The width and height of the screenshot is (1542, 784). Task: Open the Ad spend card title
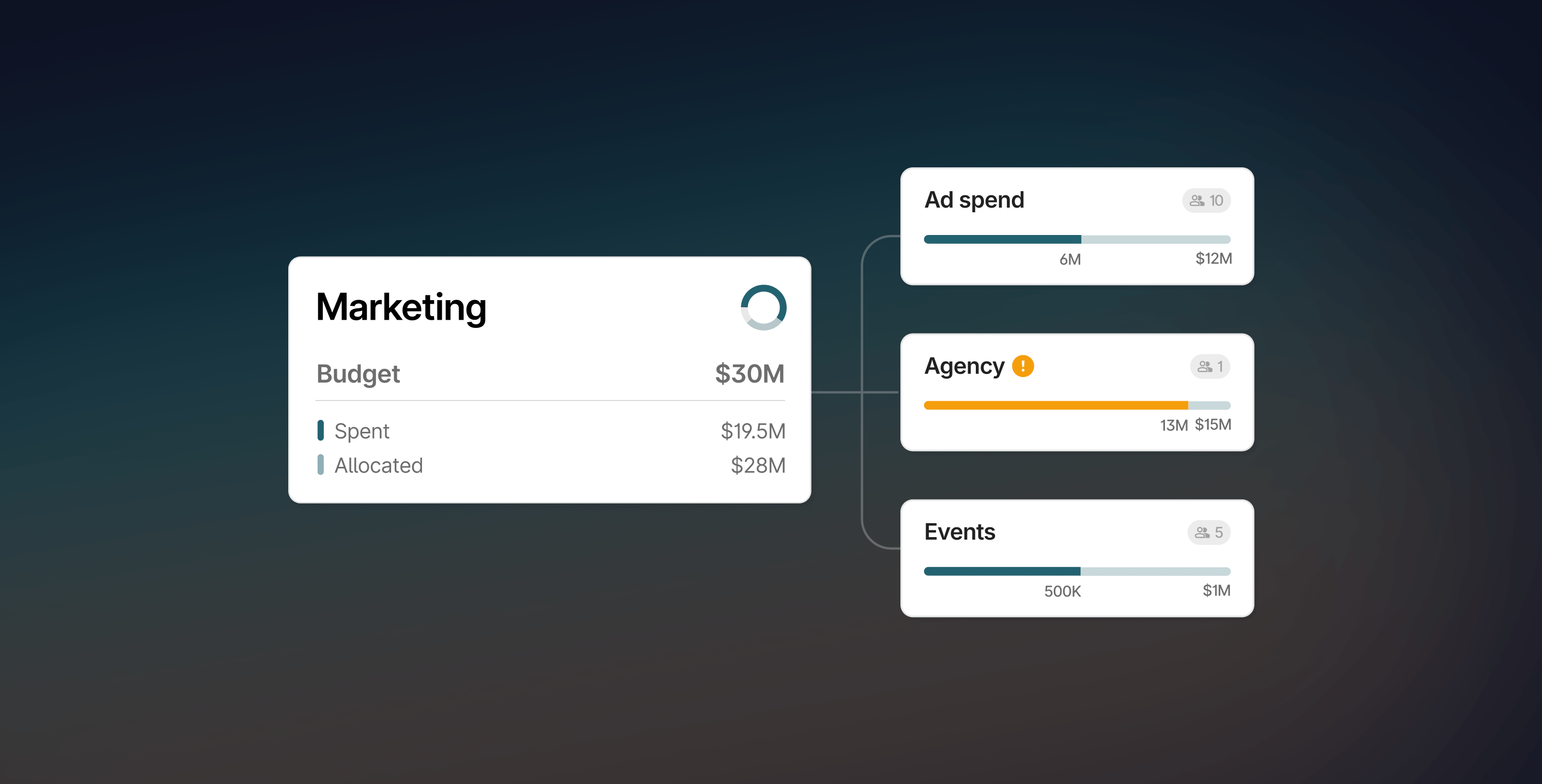point(974,200)
